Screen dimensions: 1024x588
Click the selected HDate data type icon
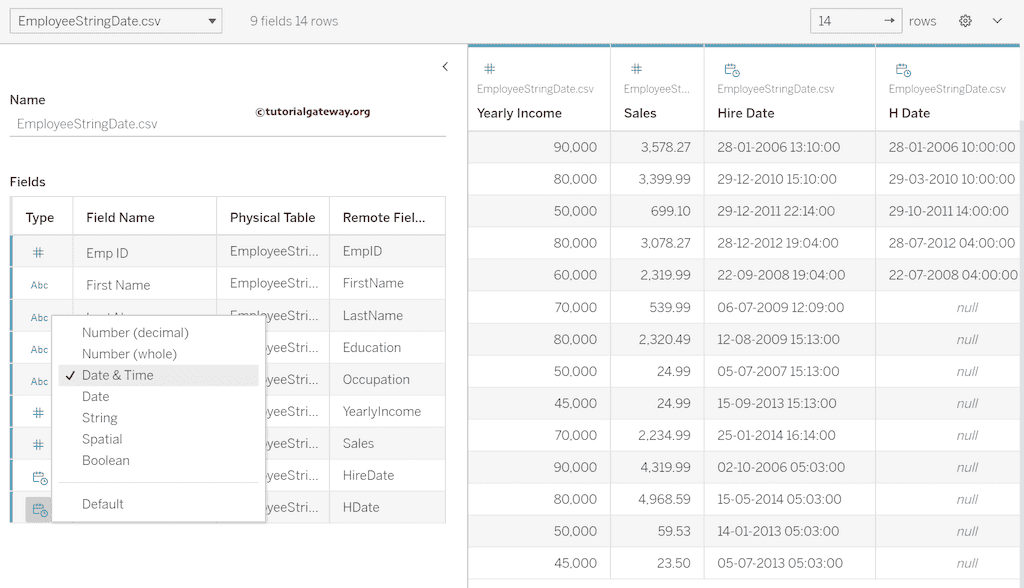tap(39, 509)
